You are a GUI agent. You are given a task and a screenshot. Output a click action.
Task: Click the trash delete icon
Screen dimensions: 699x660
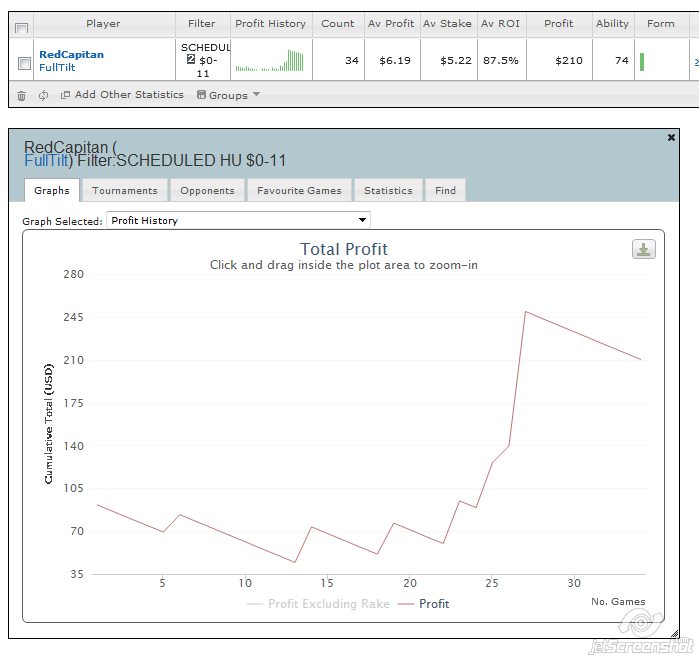click(23, 95)
